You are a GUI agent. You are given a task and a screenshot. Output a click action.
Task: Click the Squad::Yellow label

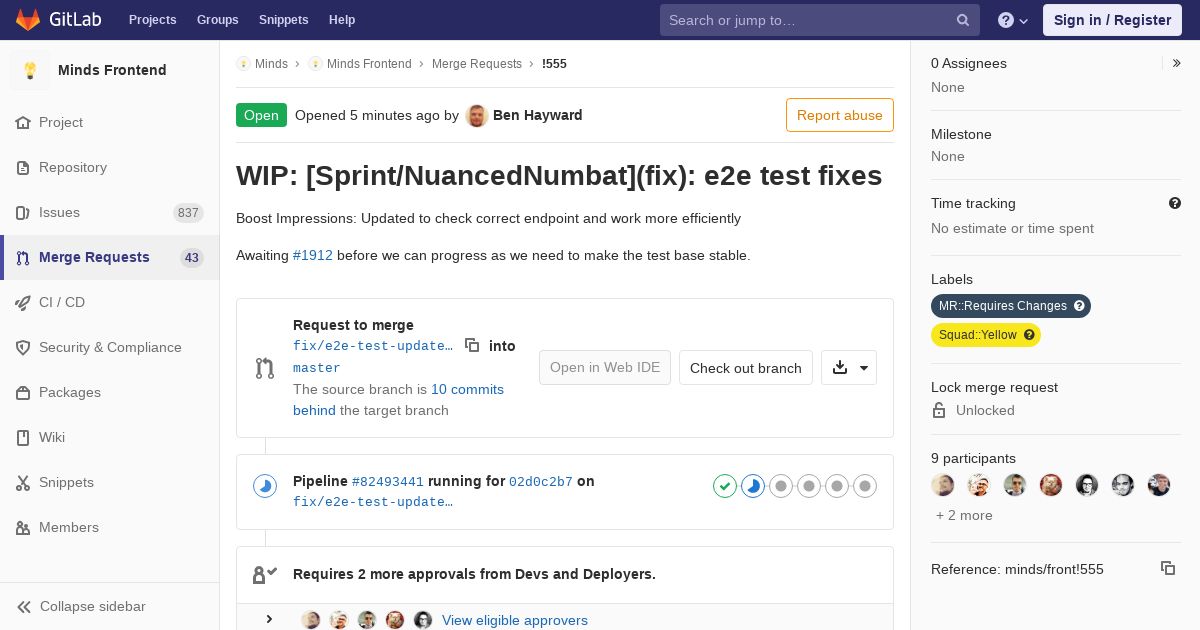tap(986, 335)
